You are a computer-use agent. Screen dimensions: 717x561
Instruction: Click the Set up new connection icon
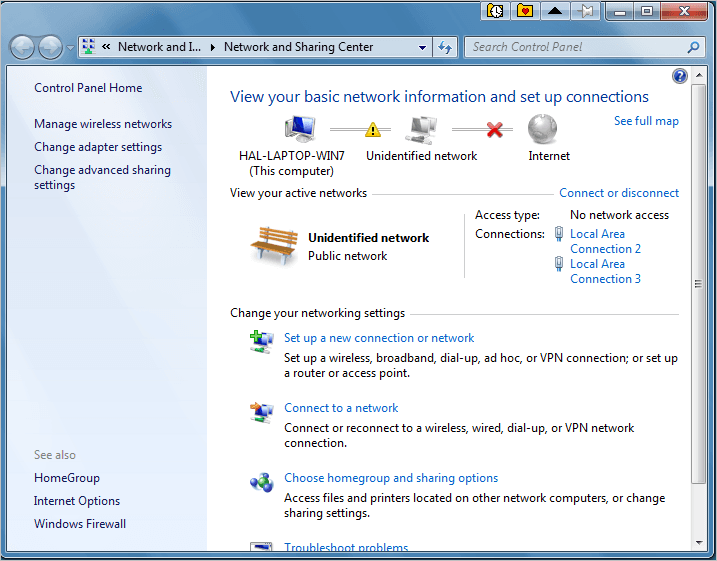tap(261, 342)
